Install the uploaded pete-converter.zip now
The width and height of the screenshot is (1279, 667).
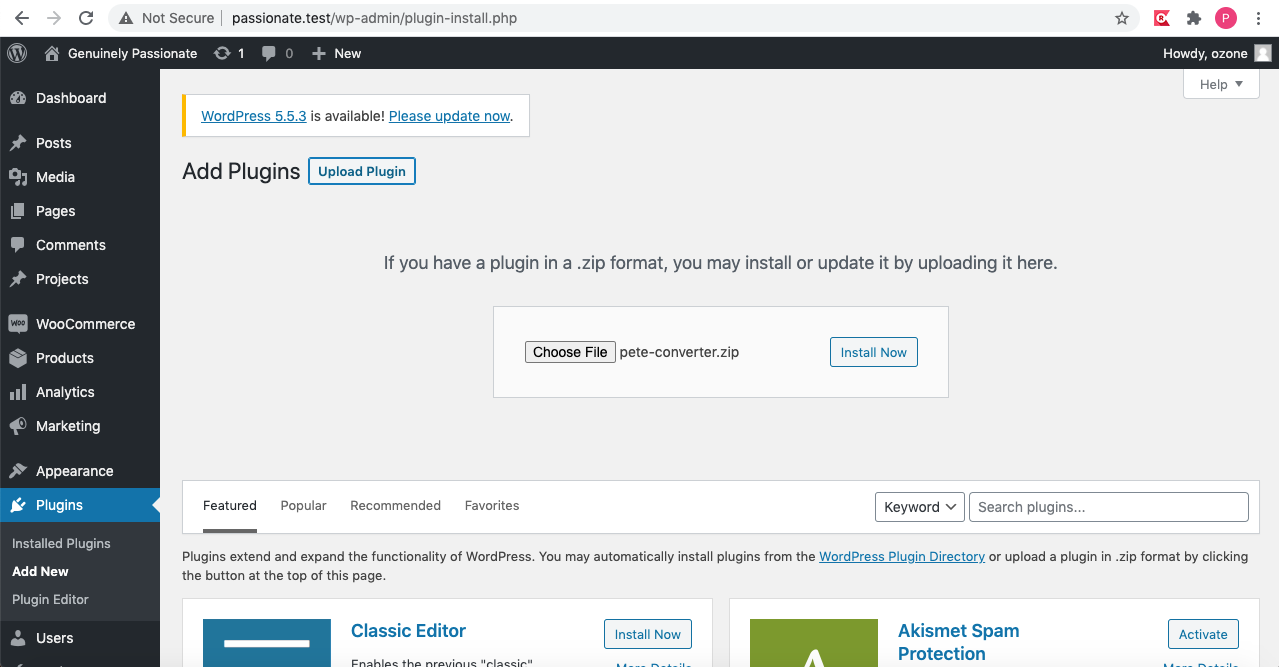tap(873, 352)
